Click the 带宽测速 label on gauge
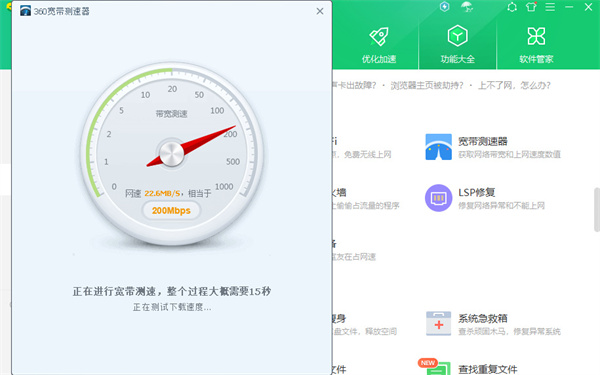Viewport: 600px width, 375px height. 171,114
